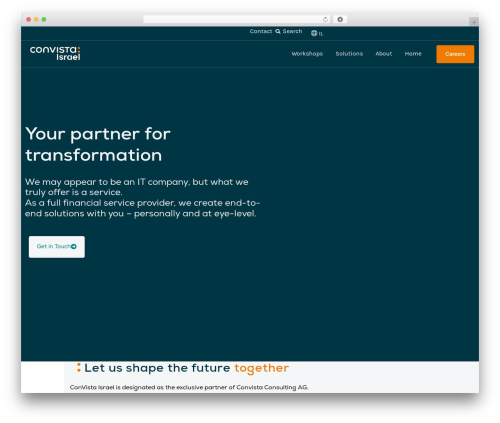
Task: Expand the Workshops navigation menu
Action: pyautogui.click(x=307, y=54)
